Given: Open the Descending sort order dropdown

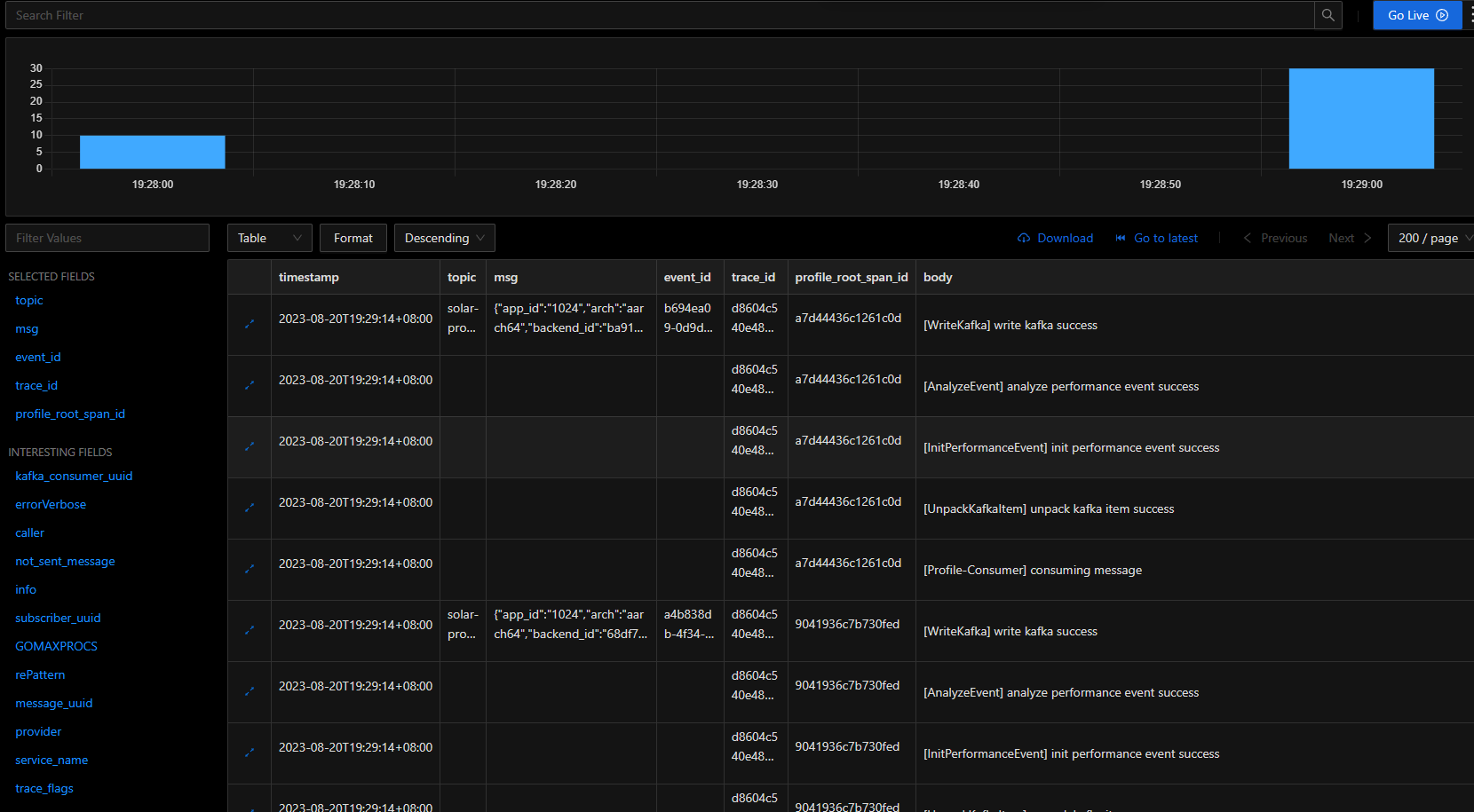Looking at the screenshot, I should click(x=444, y=238).
